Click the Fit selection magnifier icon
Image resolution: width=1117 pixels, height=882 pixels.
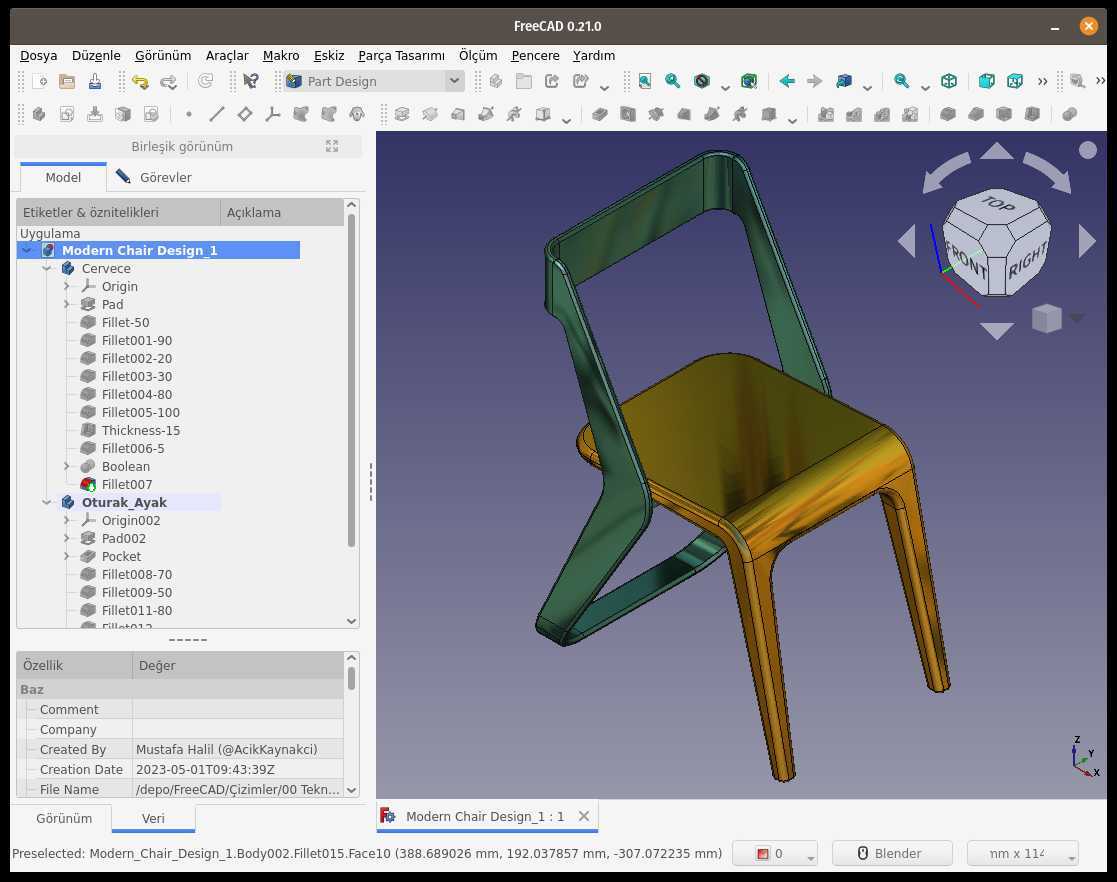point(672,81)
